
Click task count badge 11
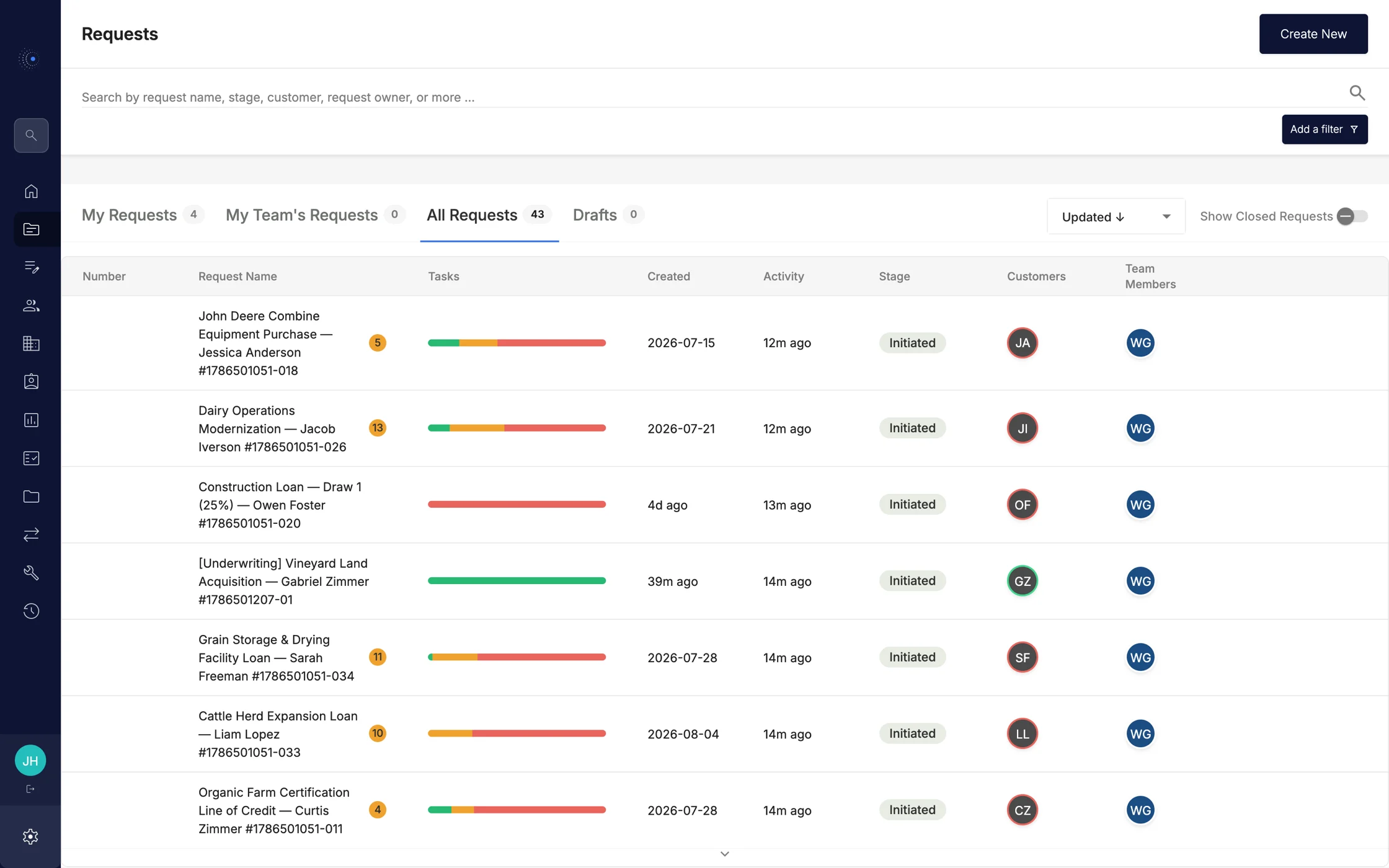click(x=377, y=657)
